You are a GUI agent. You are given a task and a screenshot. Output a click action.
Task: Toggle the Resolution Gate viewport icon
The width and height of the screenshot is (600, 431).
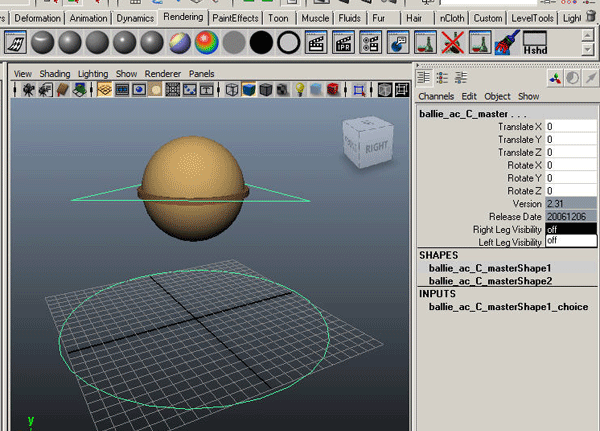click(x=139, y=90)
